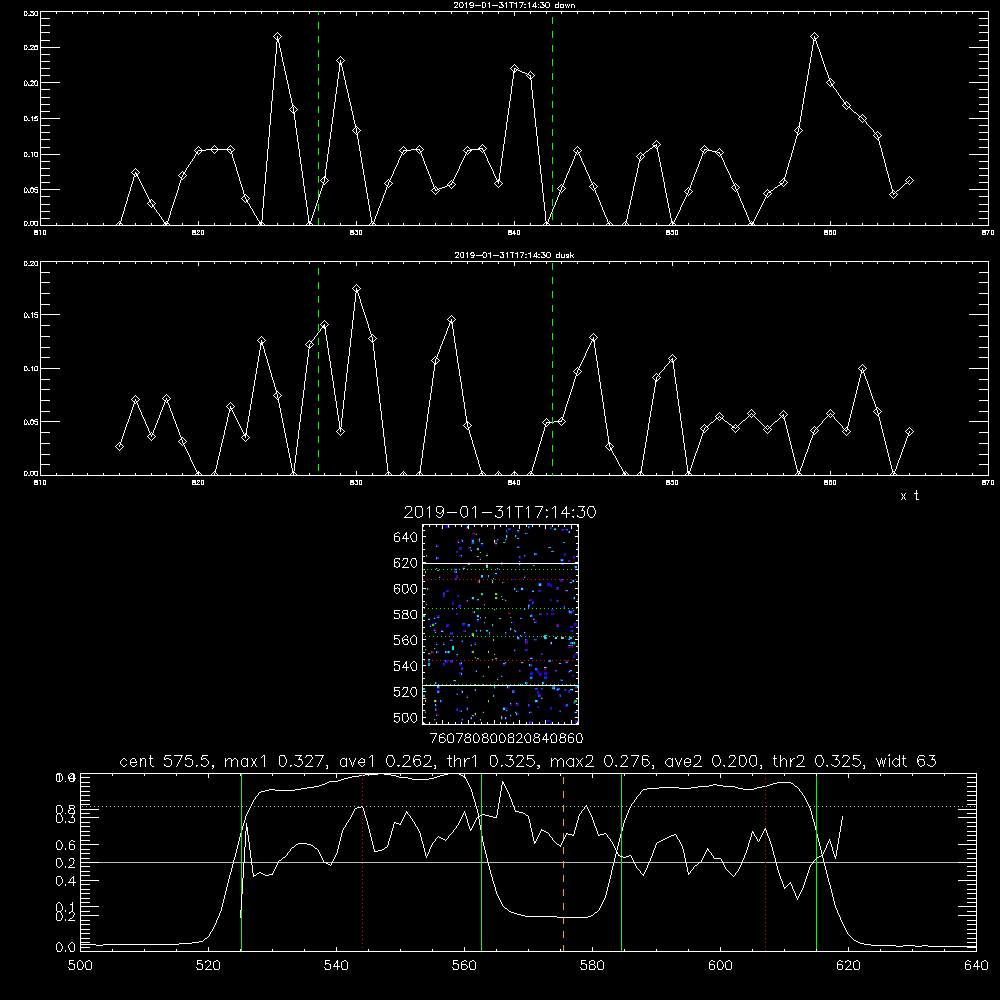Click the 620 y-axis label beside the image
Screen dimensions: 1000x1000
pyautogui.click(x=405, y=563)
